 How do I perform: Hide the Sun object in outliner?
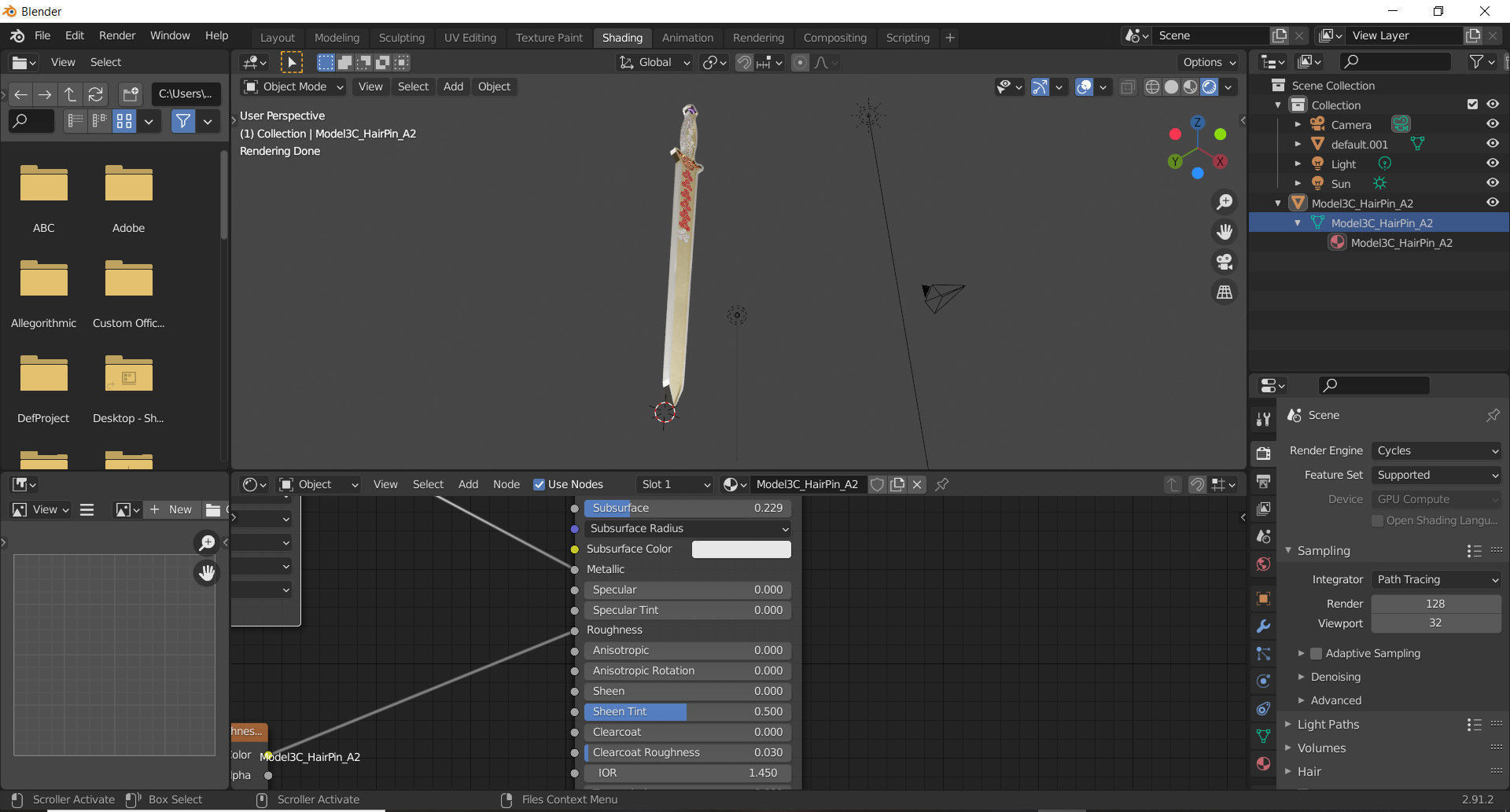click(x=1492, y=183)
